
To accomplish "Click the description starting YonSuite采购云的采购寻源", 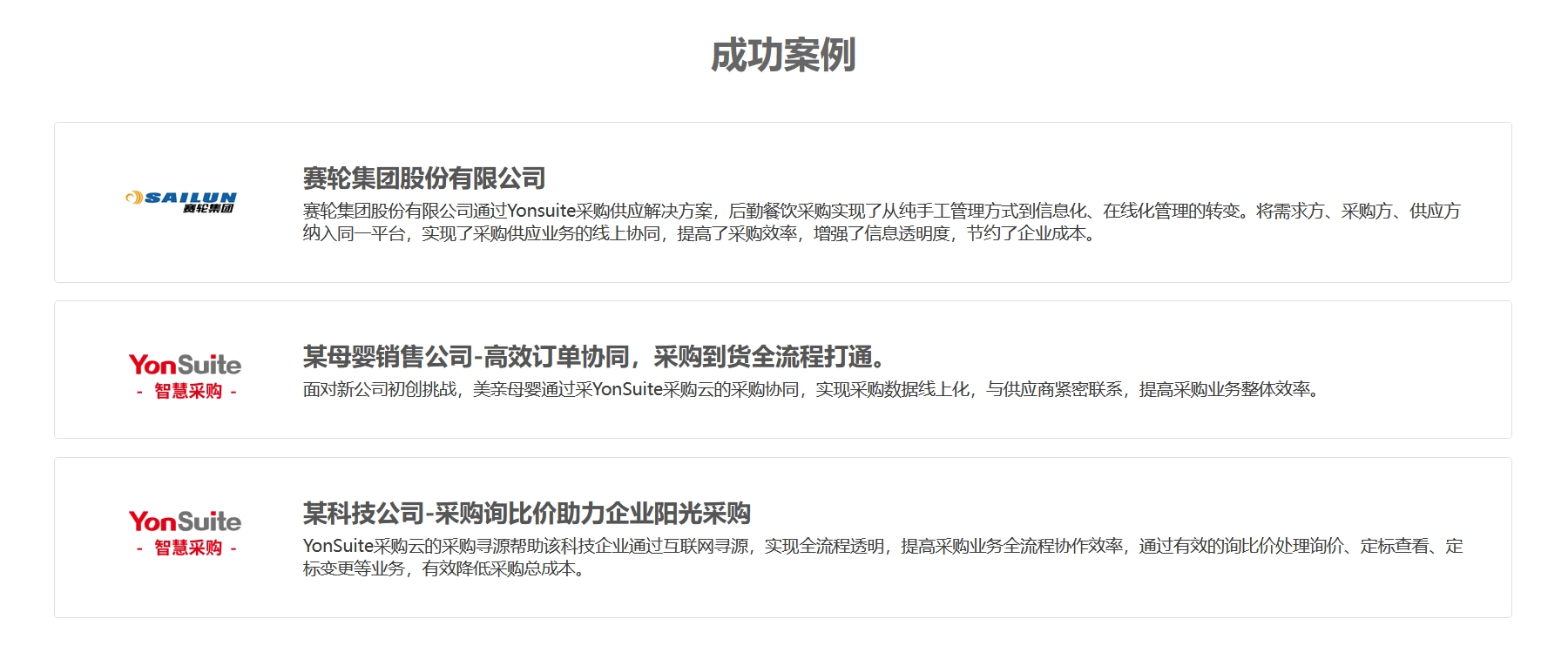I will coord(882,557).
